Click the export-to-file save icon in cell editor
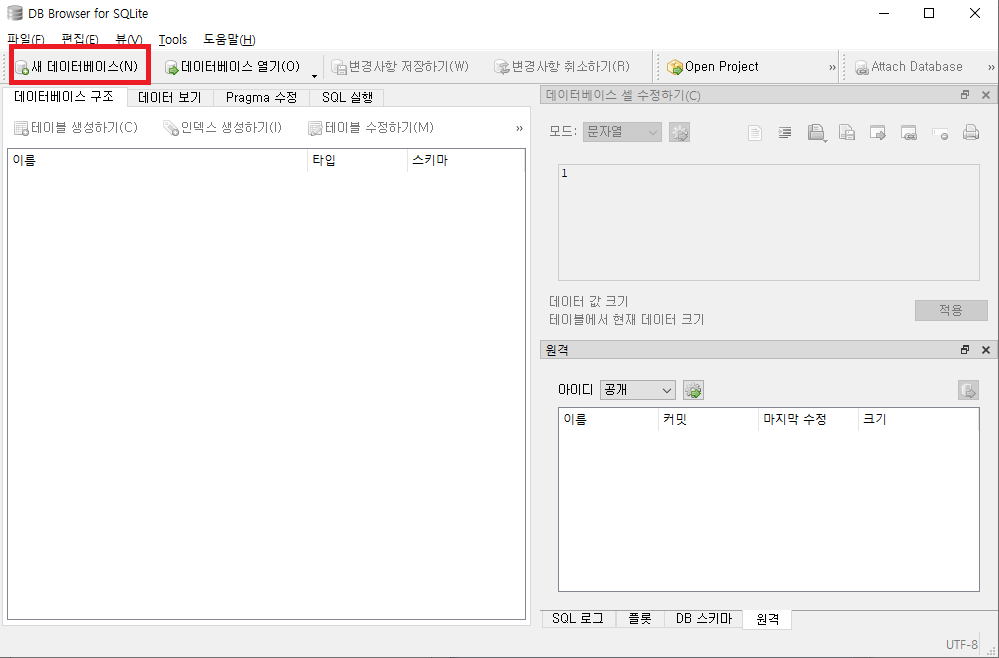This screenshot has width=999, height=658. point(847,132)
